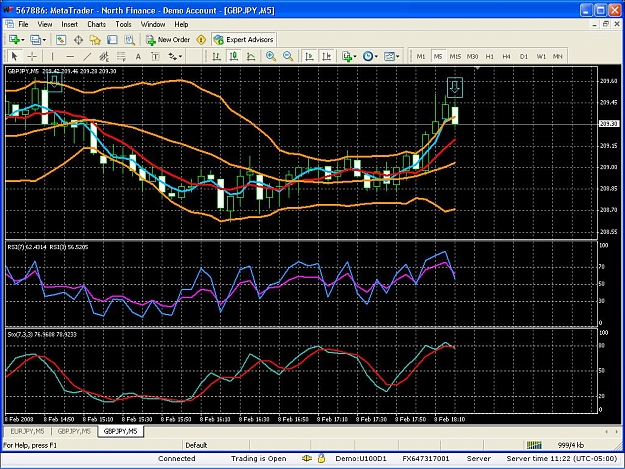Open the Data Window crosshair-target icon

tap(78, 39)
